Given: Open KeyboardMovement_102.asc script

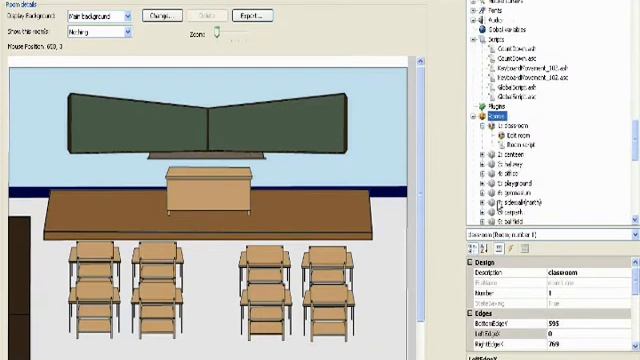Looking at the screenshot, I should pyautogui.click(x=533, y=78).
